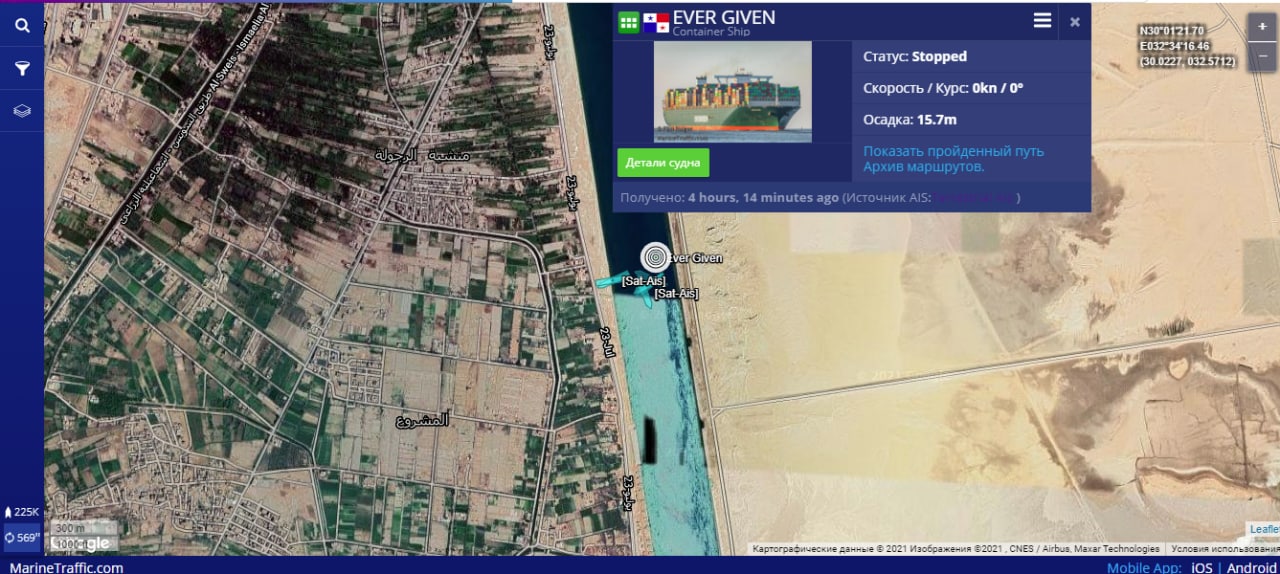Screen dimensions: 1280x574
Task: Click the Статус: Stopped row
Action: pos(971,57)
